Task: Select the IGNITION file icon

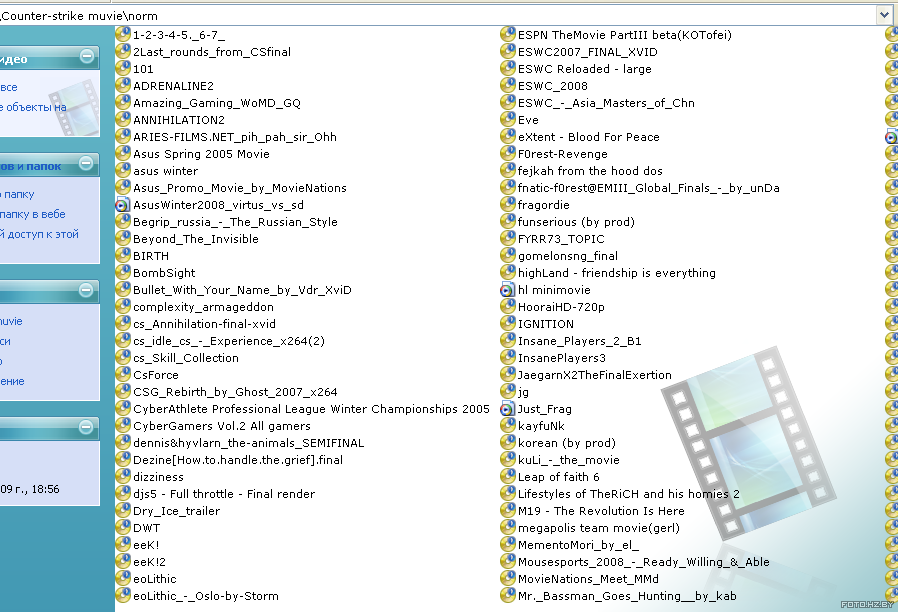Action: click(508, 323)
